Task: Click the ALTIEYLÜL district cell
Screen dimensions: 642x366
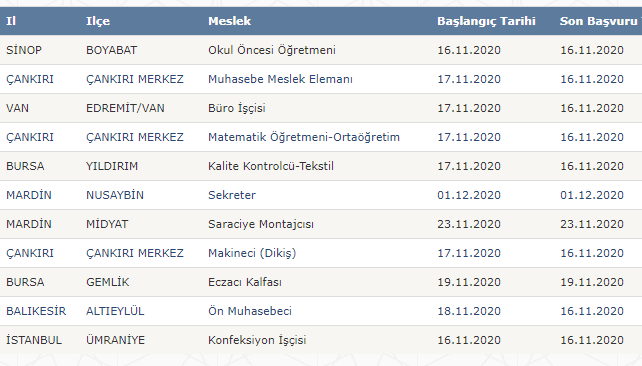Action: tap(115, 311)
